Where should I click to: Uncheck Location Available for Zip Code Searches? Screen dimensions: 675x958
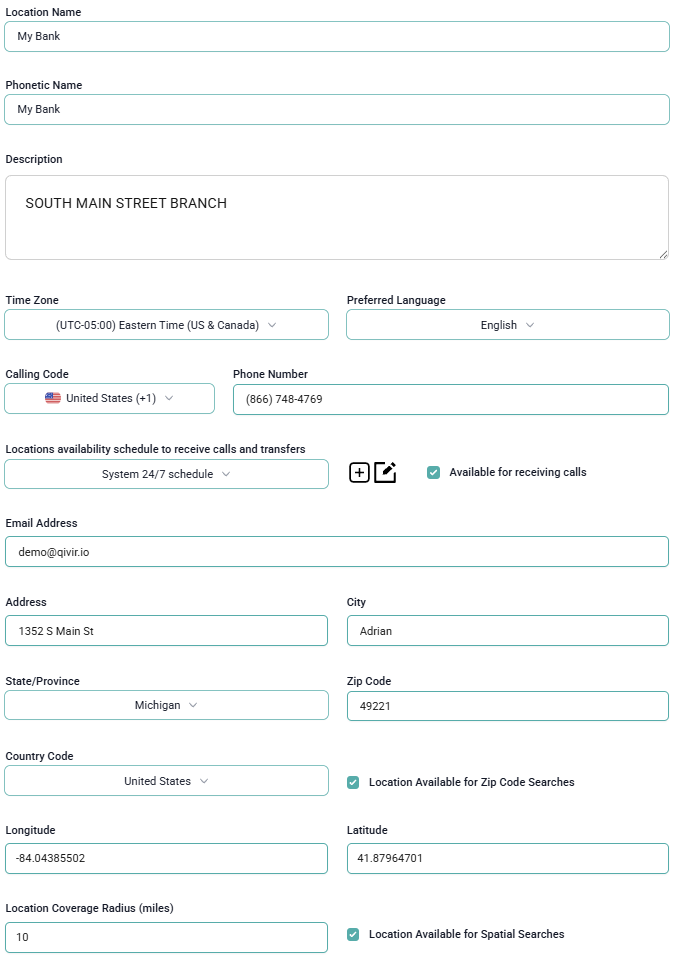coord(353,782)
